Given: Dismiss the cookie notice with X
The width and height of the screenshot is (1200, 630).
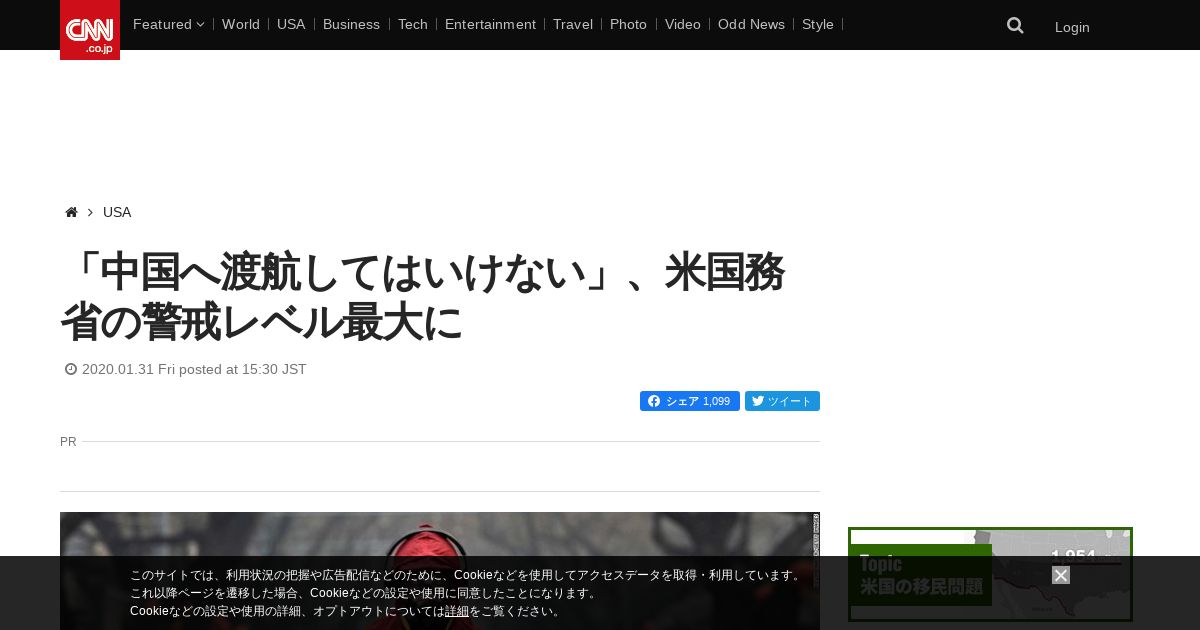Looking at the screenshot, I should [x=1061, y=575].
